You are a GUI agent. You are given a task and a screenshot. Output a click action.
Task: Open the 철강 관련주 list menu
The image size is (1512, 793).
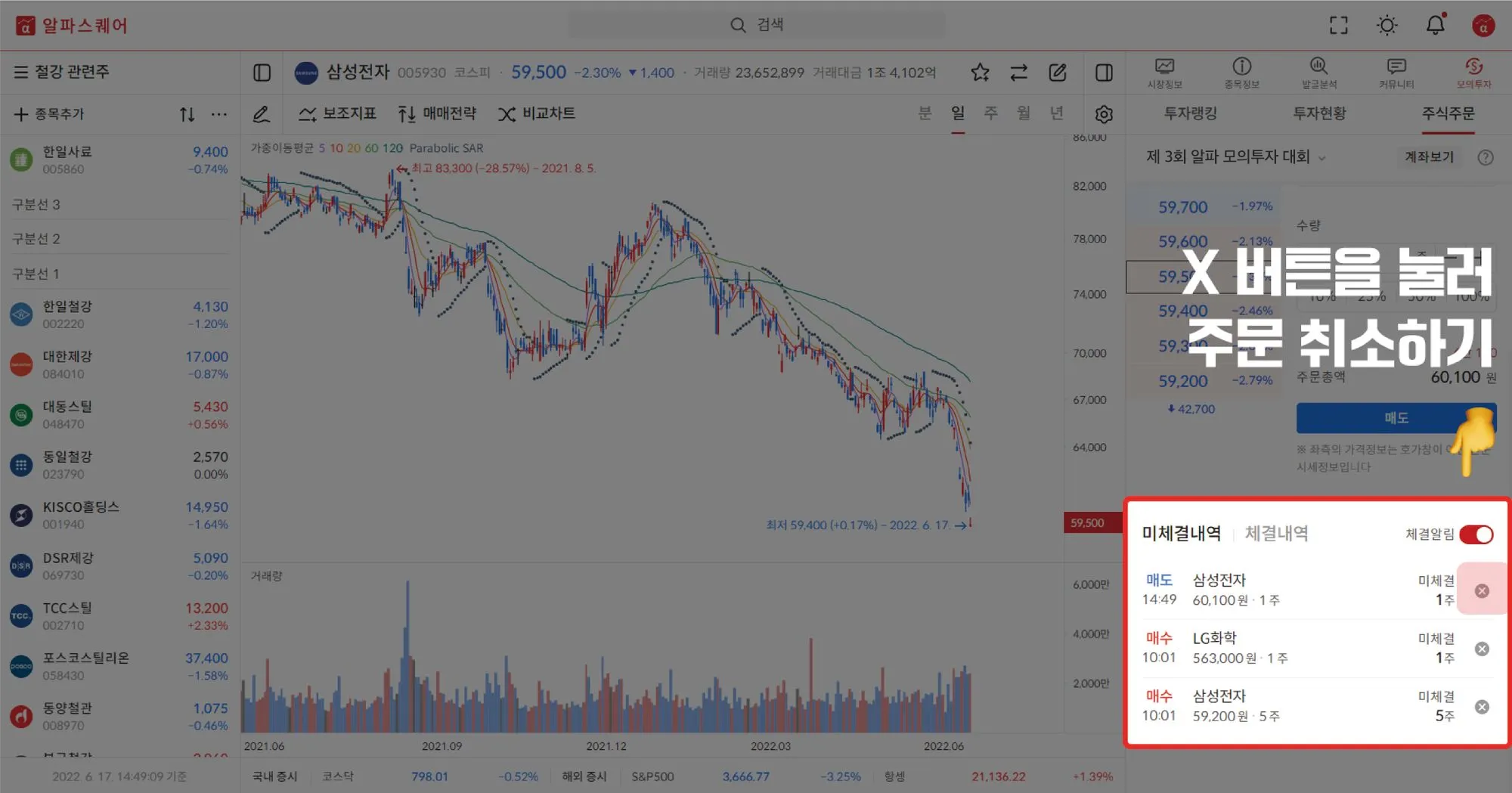click(x=61, y=72)
